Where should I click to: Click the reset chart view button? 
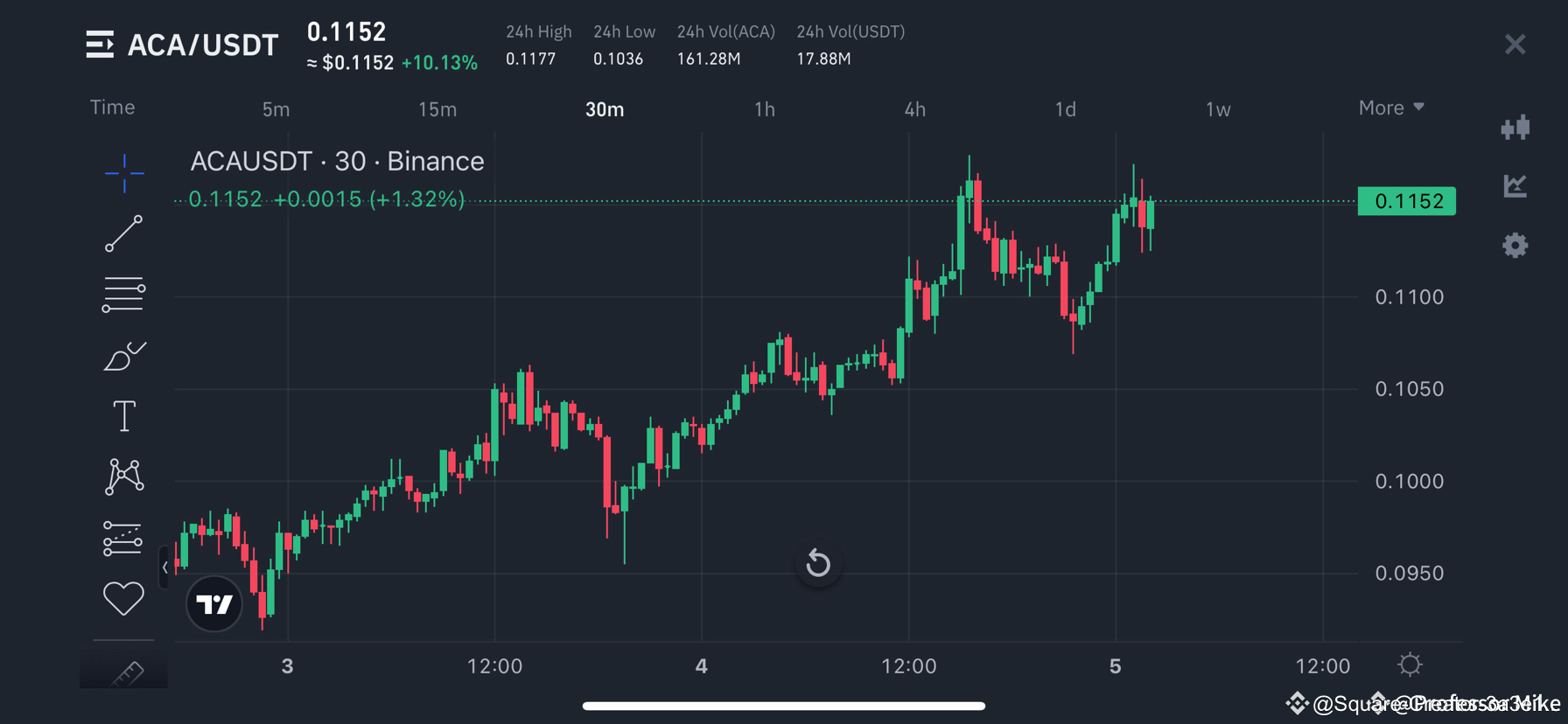tap(818, 563)
